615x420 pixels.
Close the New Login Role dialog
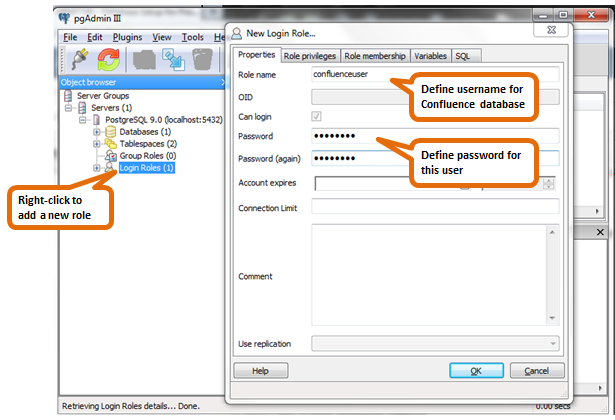551,30
